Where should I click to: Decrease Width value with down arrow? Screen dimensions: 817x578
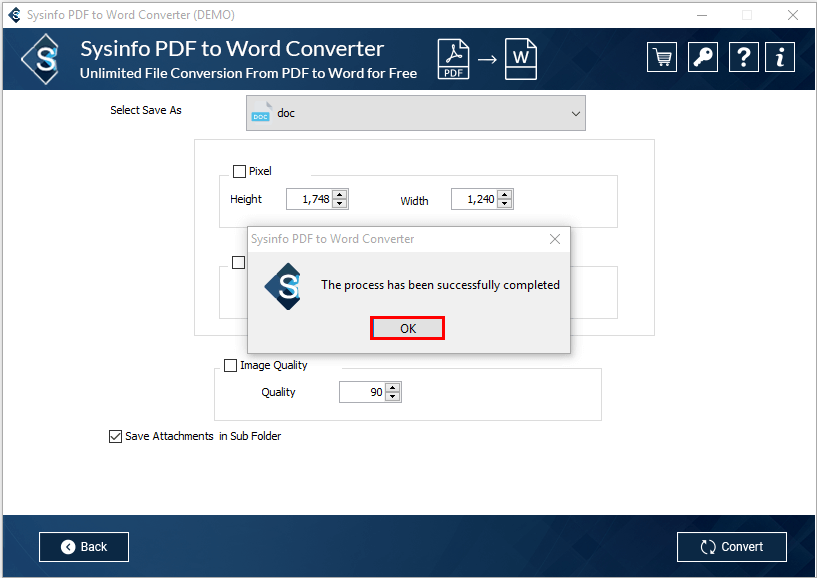click(504, 204)
